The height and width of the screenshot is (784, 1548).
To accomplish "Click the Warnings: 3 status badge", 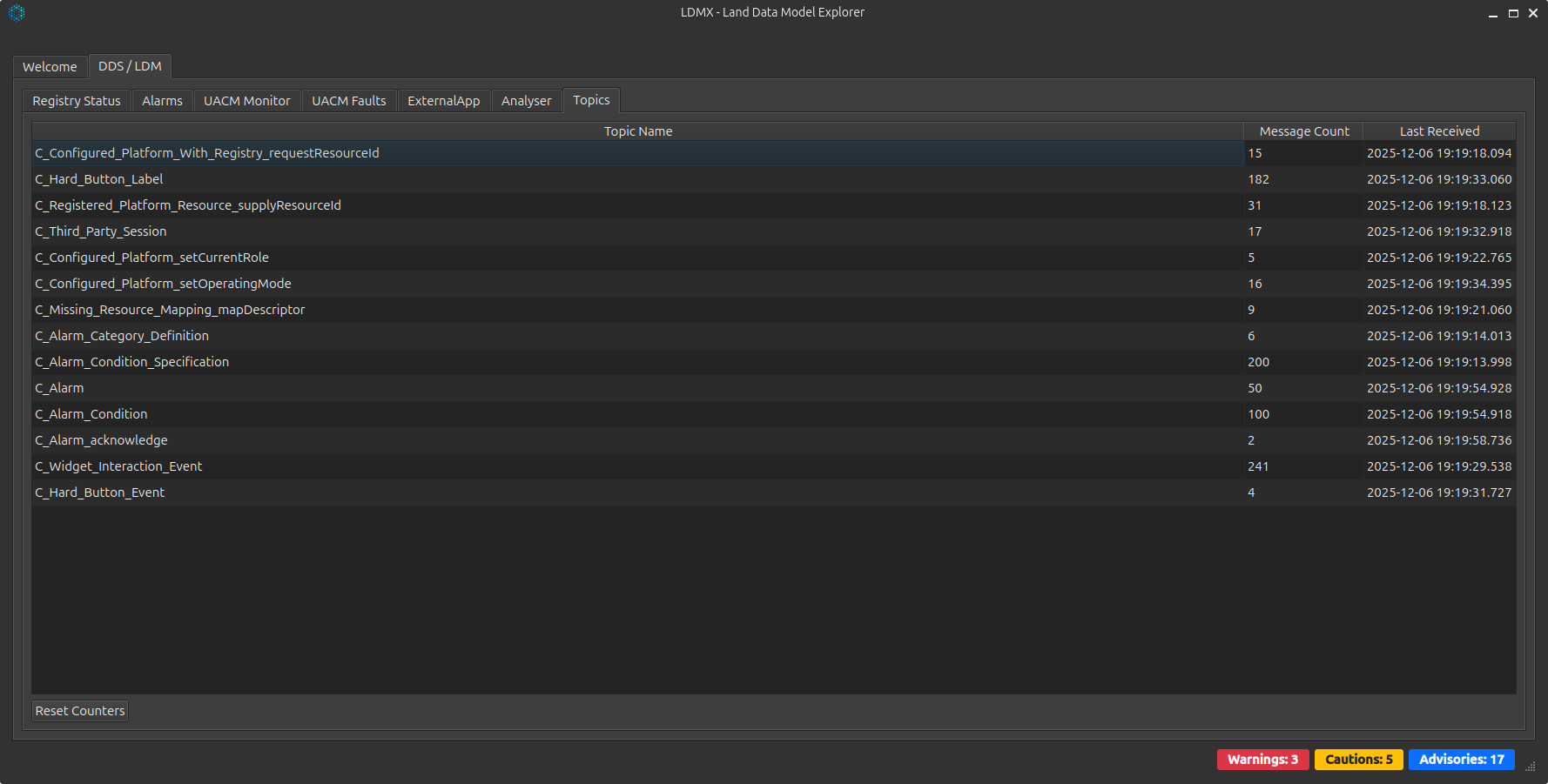I will (x=1262, y=760).
